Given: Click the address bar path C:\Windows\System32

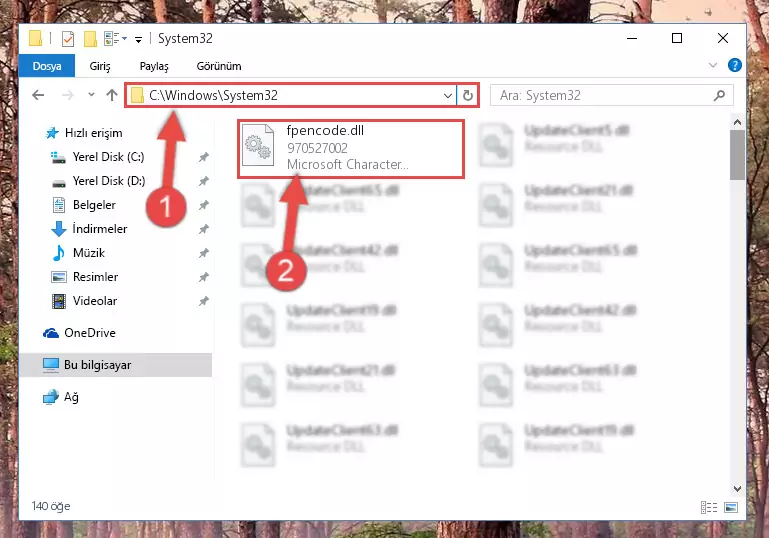Looking at the screenshot, I should (213, 95).
